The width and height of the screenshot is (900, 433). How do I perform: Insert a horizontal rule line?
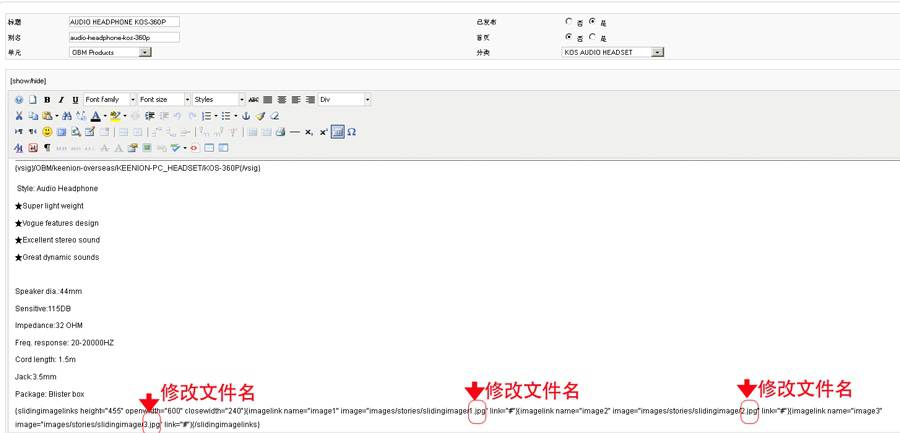294,132
